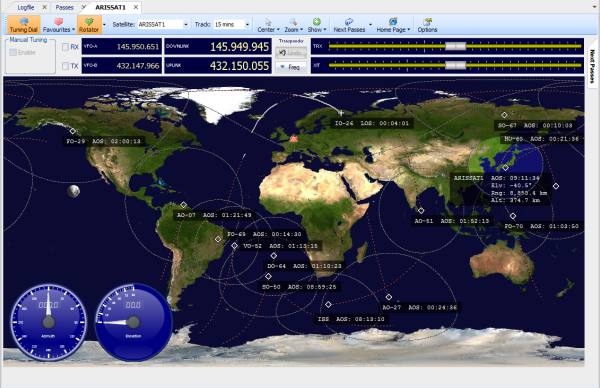Select the ISS satellite diamond marker
Image resolution: width=600 pixels, height=388 pixels.
click(x=328, y=305)
